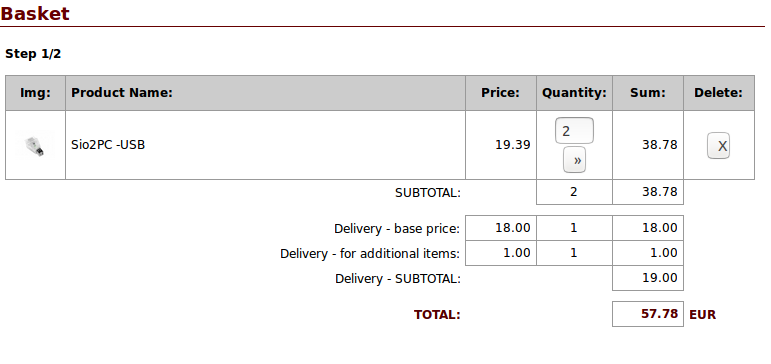Delete Sio2PC-USB with the X button
771x364 pixels.
pyautogui.click(x=718, y=146)
